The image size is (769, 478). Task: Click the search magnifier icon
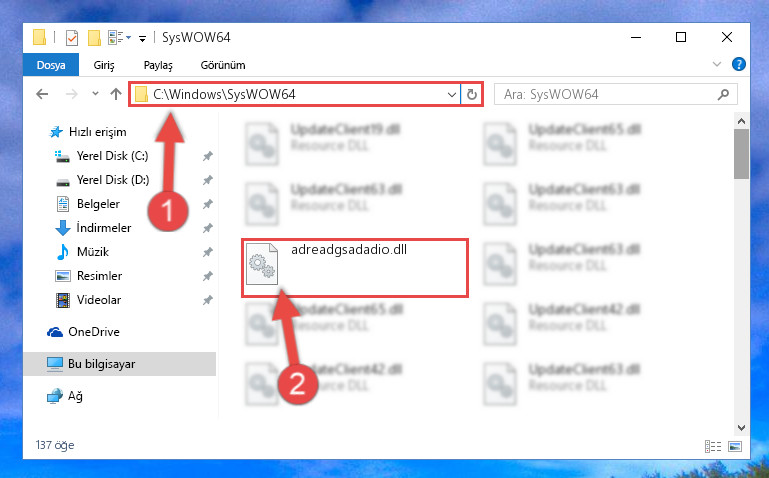coord(723,94)
